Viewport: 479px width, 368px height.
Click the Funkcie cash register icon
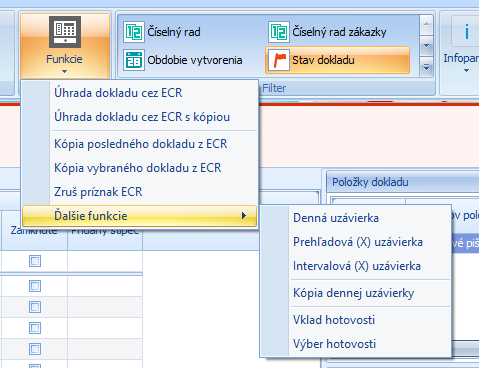[65, 32]
